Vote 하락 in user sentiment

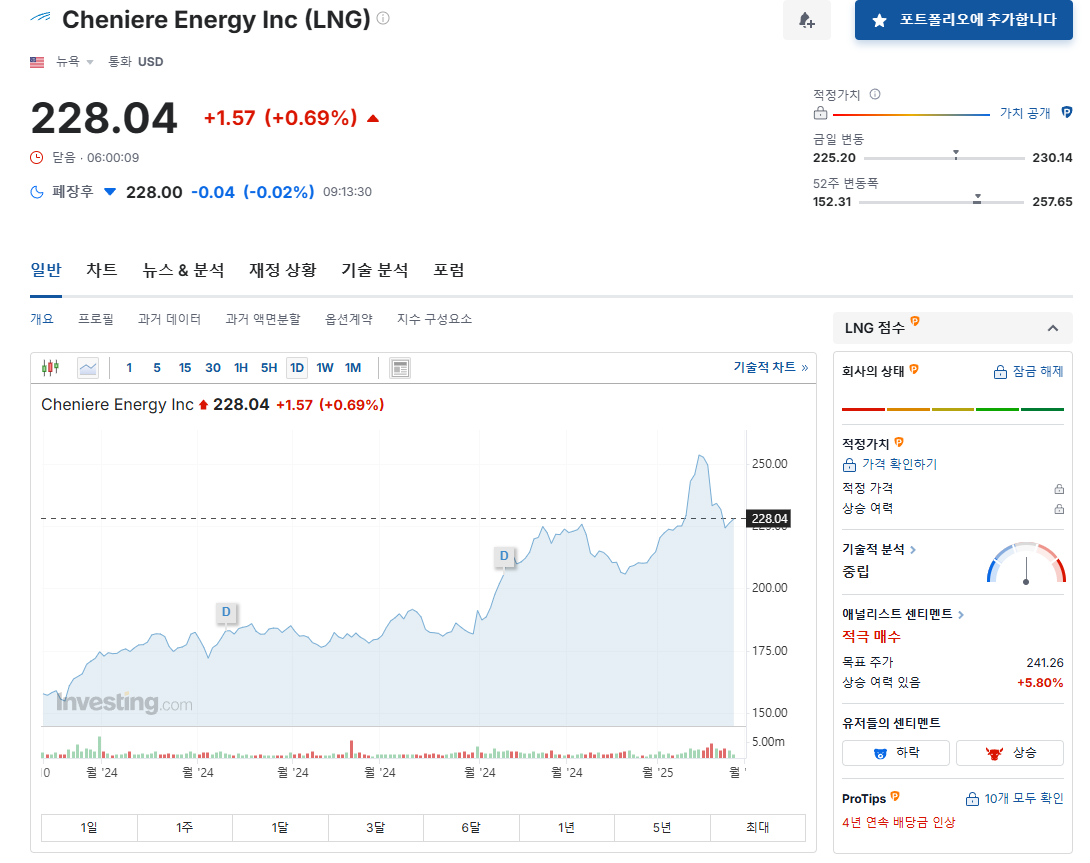tap(895, 752)
